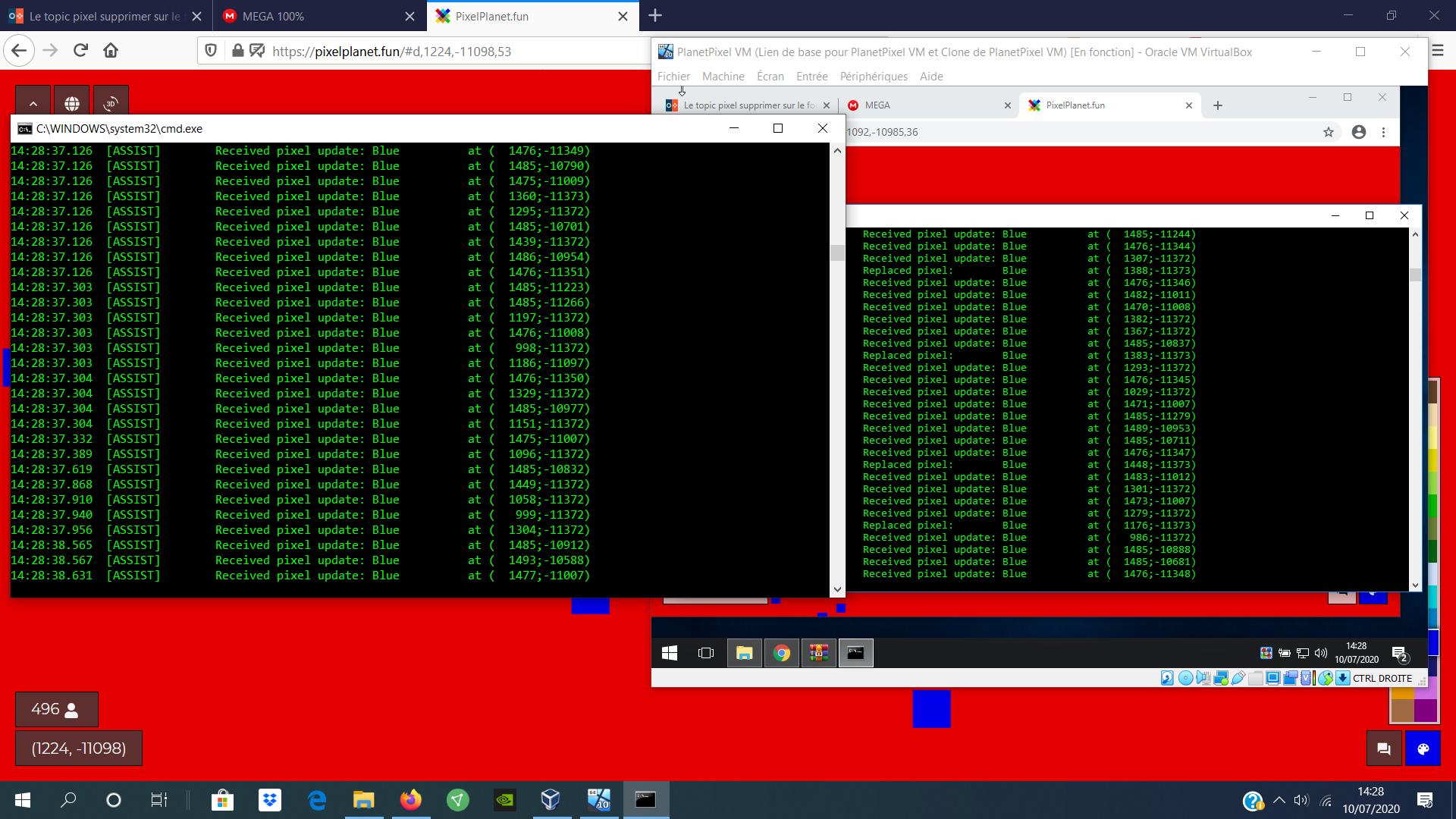Image resolution: width=1456 pixels, height=819 pixels.
Task: Show hidden system tray icons
Action: (1279, 800)
